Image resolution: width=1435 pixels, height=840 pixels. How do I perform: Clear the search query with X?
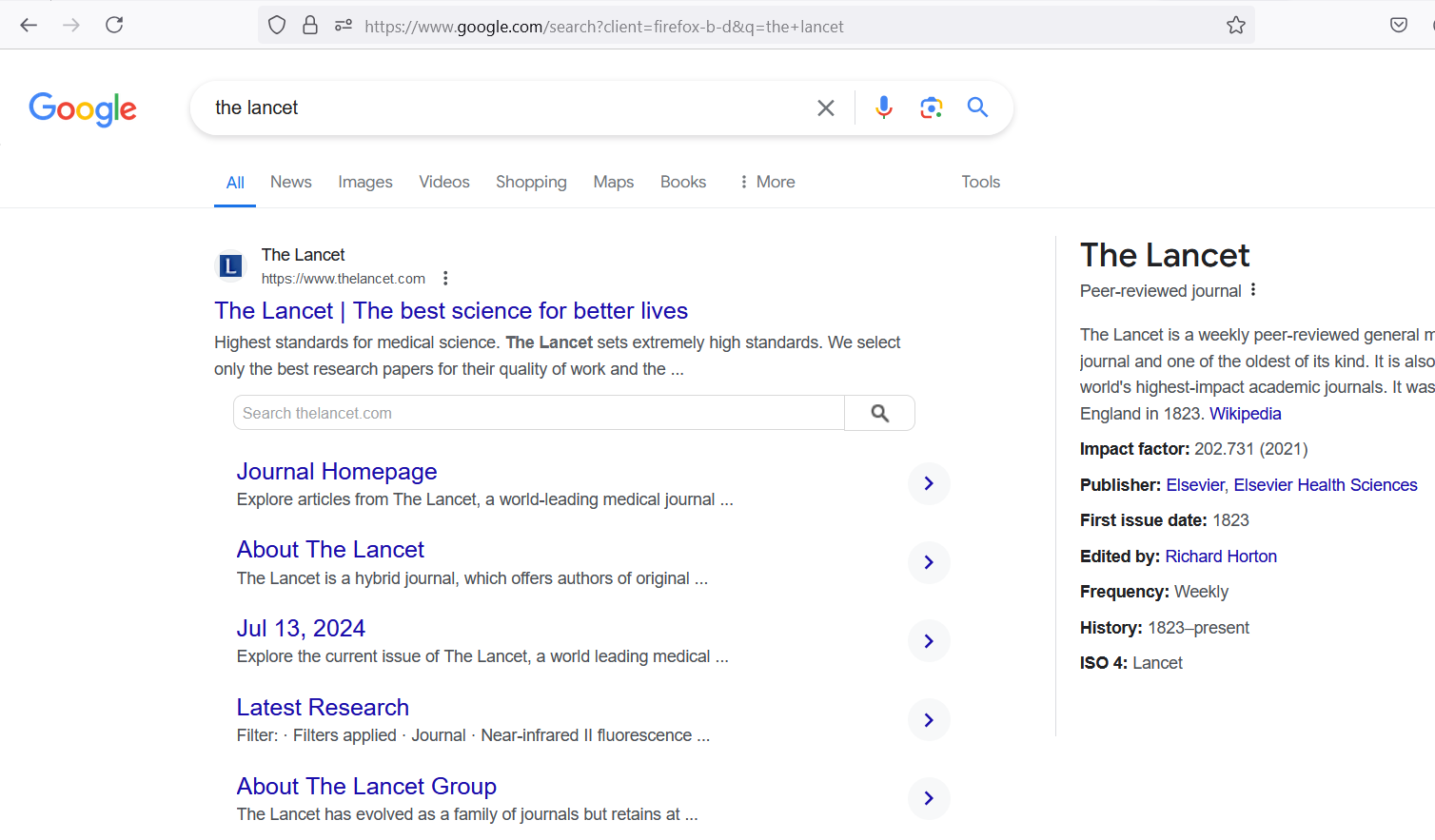coord(826,107)
